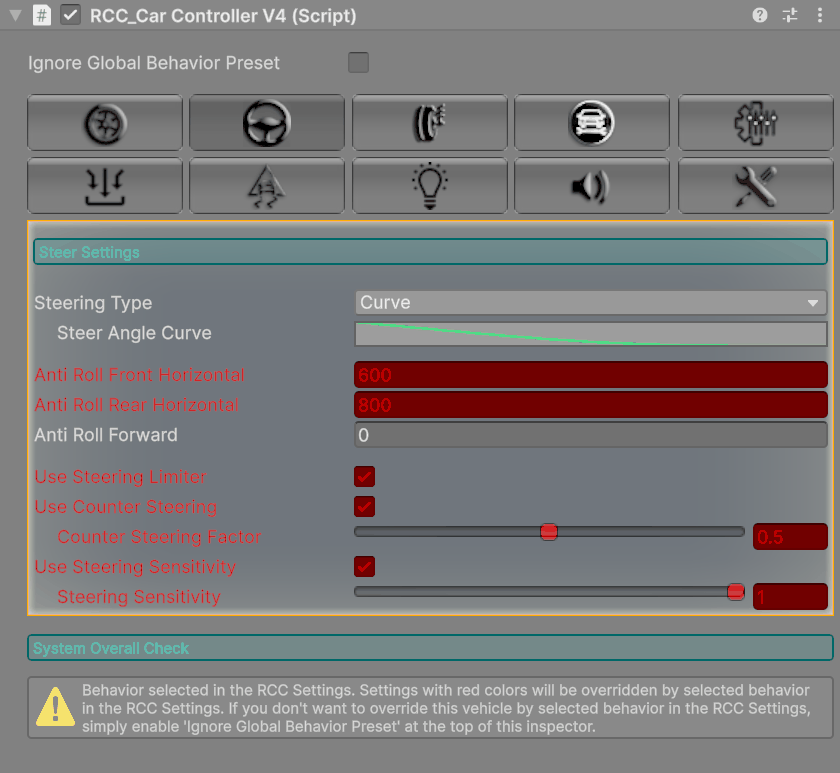The height and width of the screenshot is (773, 840).
Task: Open the skid stability warning tab
Action: pos(267,186)
